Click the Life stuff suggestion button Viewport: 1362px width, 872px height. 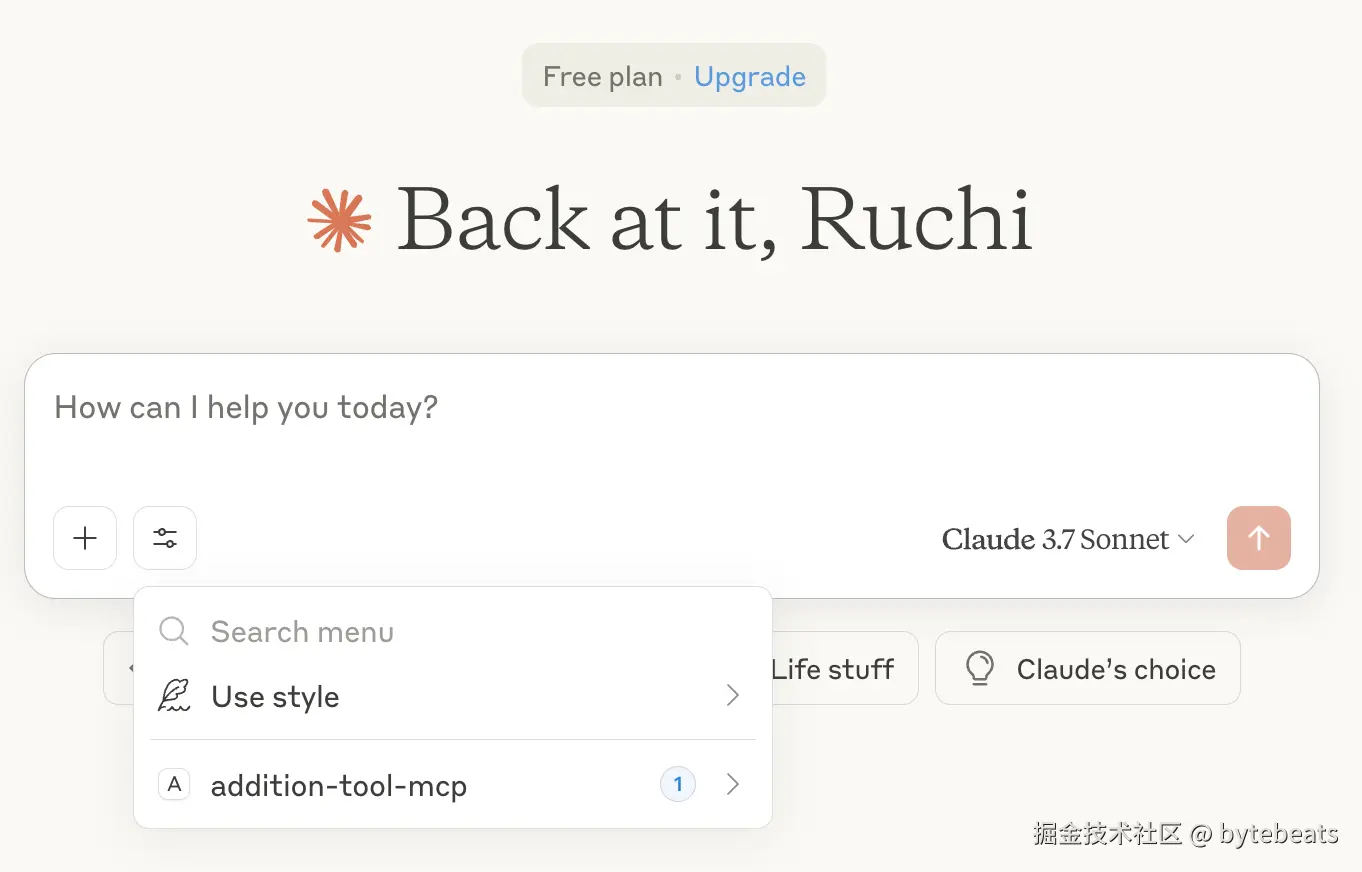(x=844, y=668)
